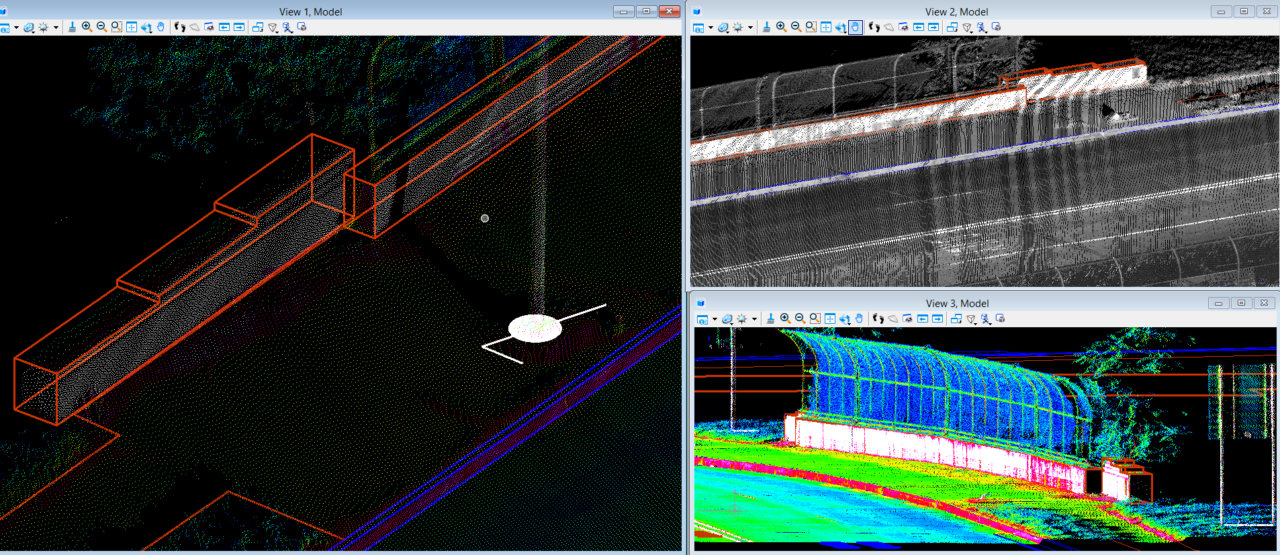Toggle Pan View hand in View 3
The height and width of the screenshot is (555, 1280).
point(860,319)
